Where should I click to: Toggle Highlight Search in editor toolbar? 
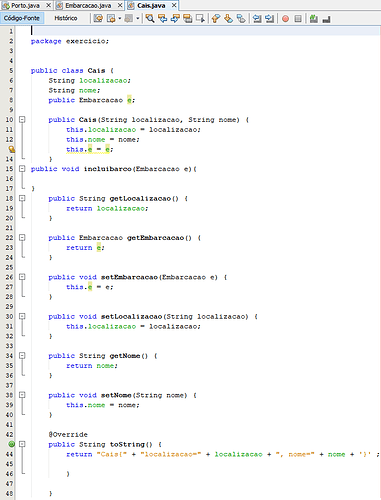coord(188,18)
